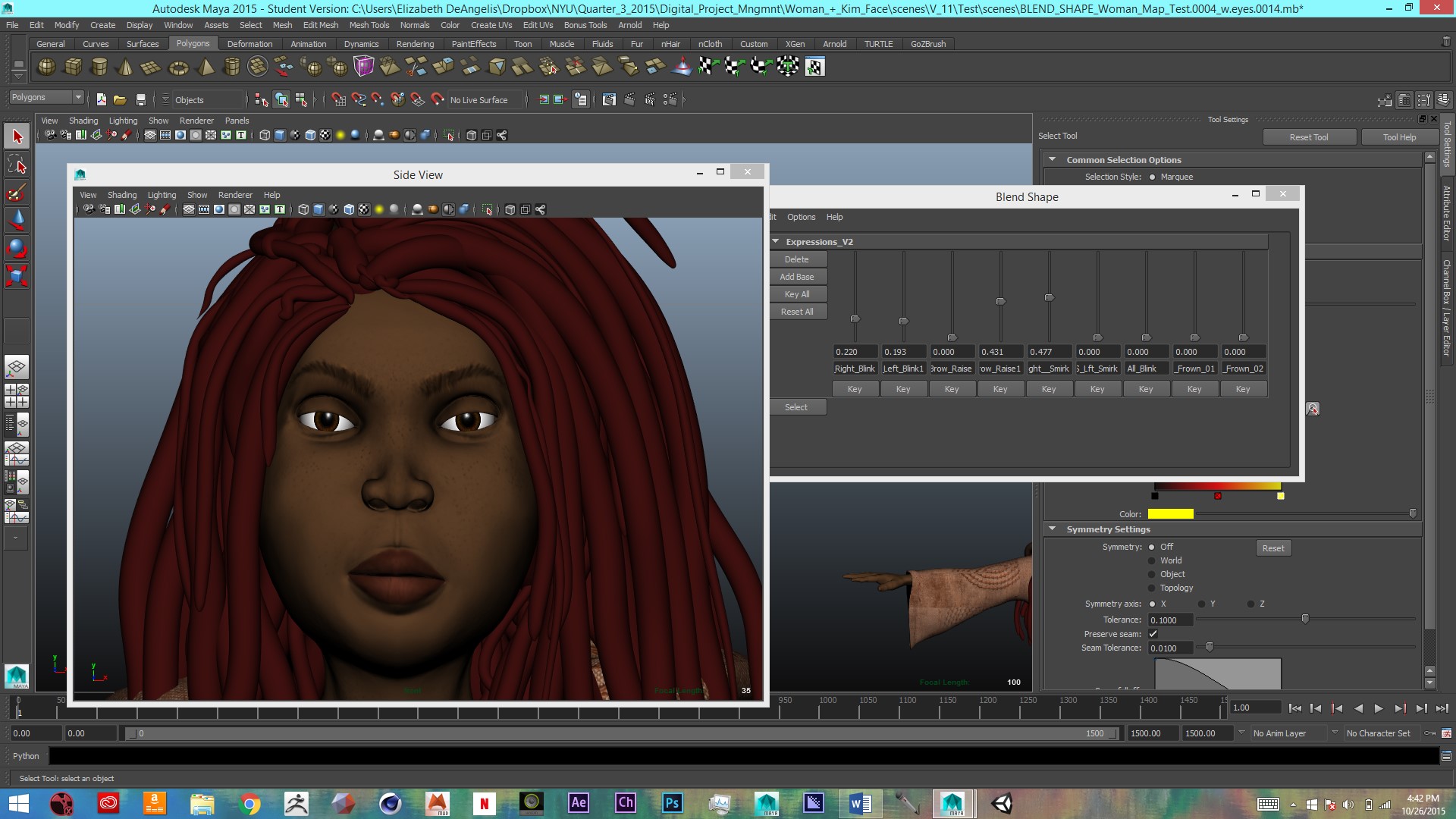Screen dimensions: 1456x819
Task: Open Edit UVs menu
Action: coord(538,25)
